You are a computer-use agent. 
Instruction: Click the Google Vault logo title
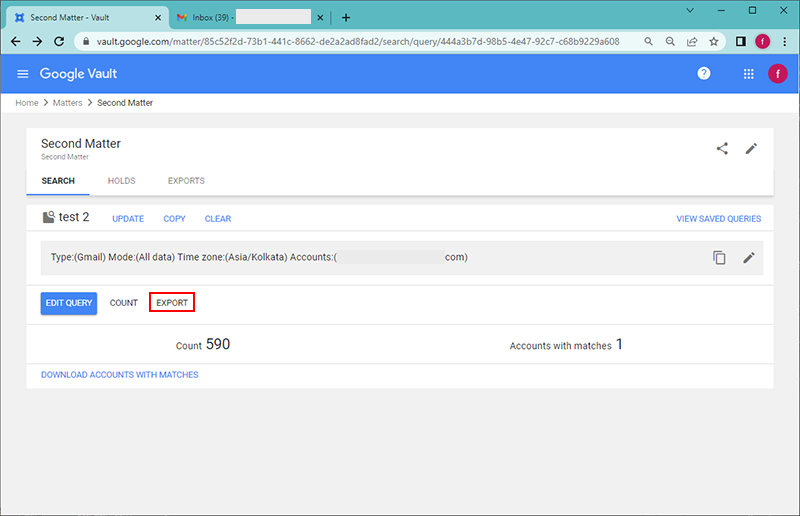tap(79, 74)
